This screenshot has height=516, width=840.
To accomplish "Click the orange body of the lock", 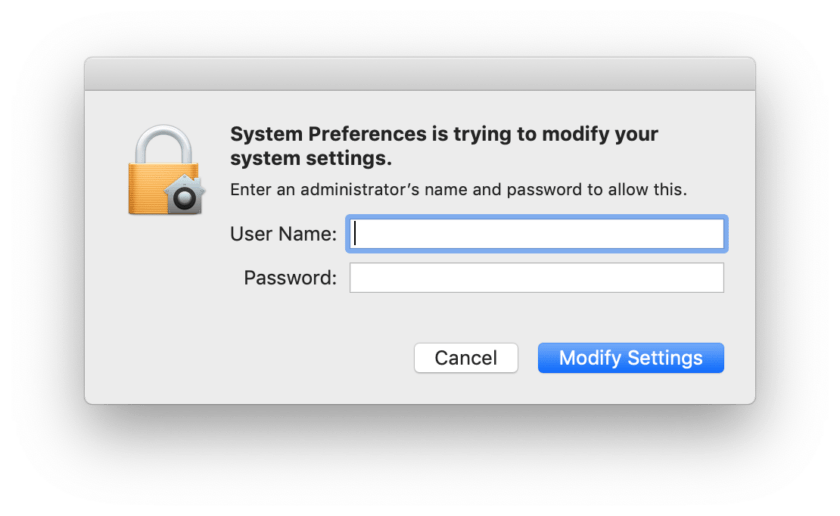I will 148,188.
